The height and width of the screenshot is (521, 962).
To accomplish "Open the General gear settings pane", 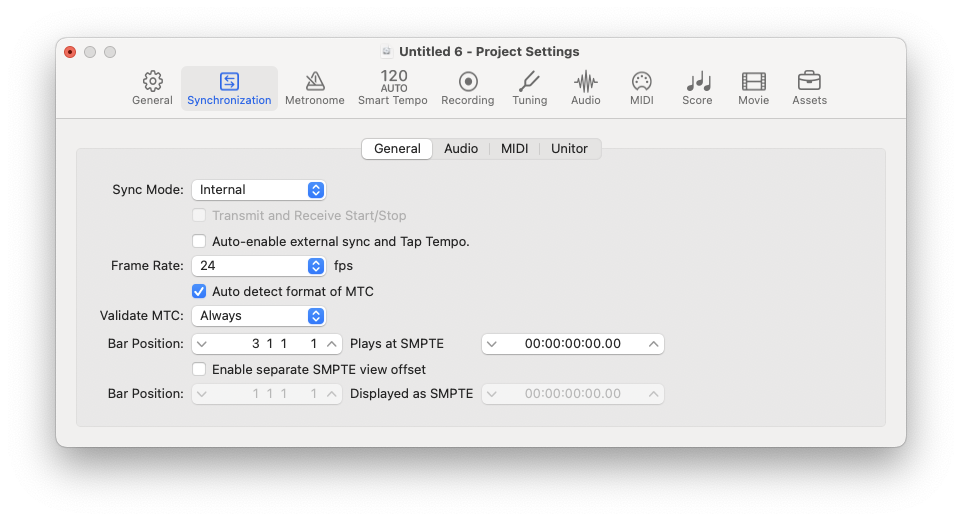I will (152, 88).
